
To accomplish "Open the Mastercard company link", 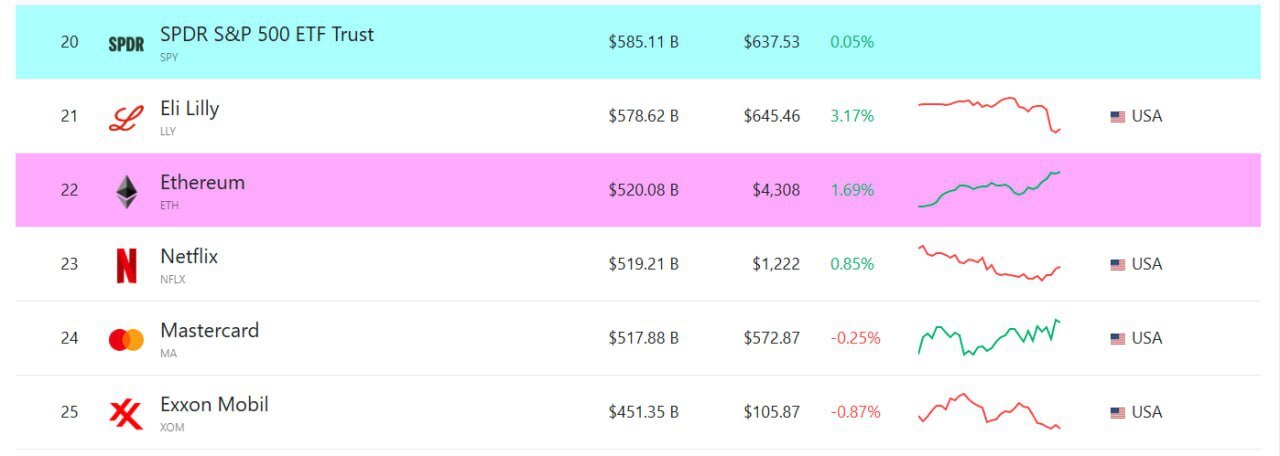I will [209, 330].
